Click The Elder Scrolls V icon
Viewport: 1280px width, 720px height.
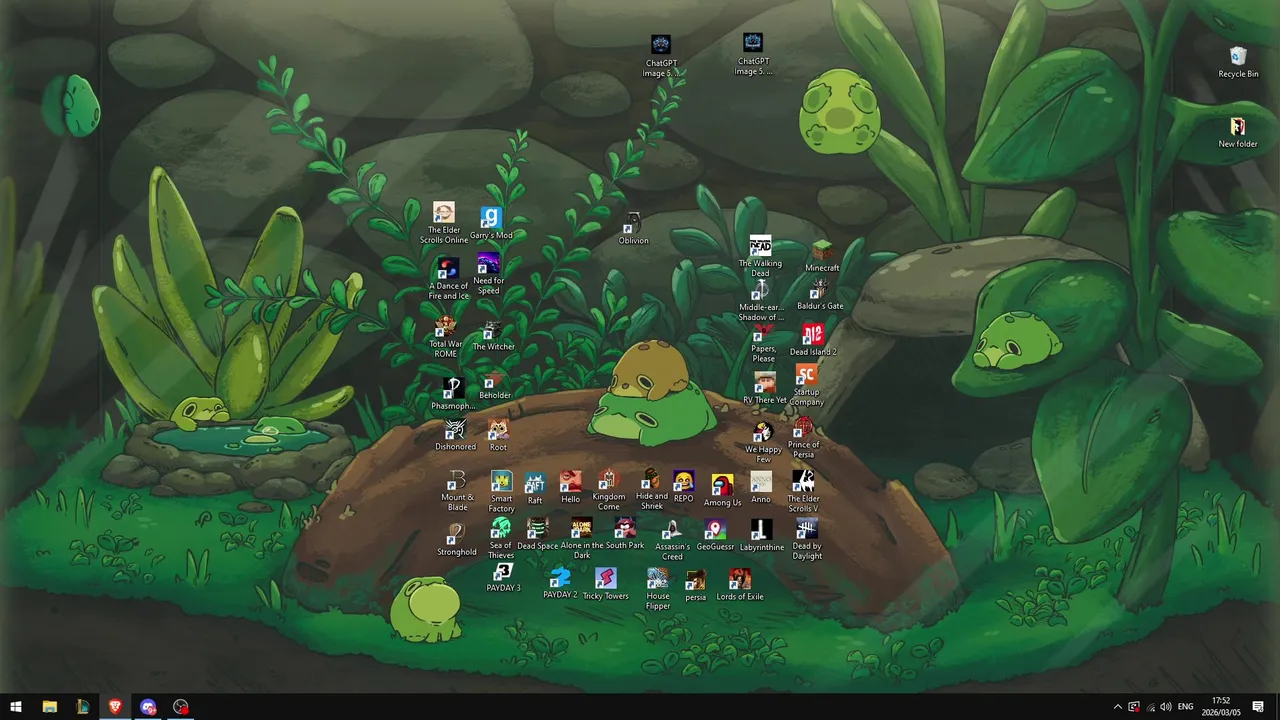coord(803,491)
